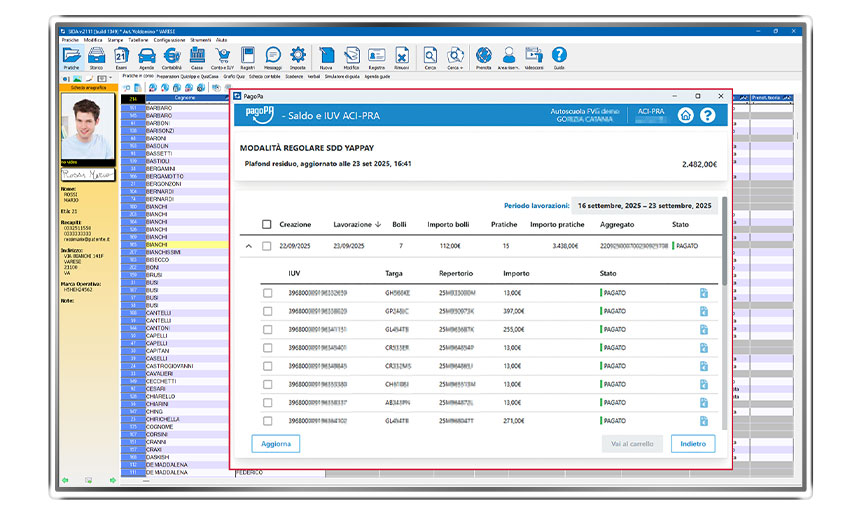Collapse the 22/09/2025 aggregate row chevron

247,246
